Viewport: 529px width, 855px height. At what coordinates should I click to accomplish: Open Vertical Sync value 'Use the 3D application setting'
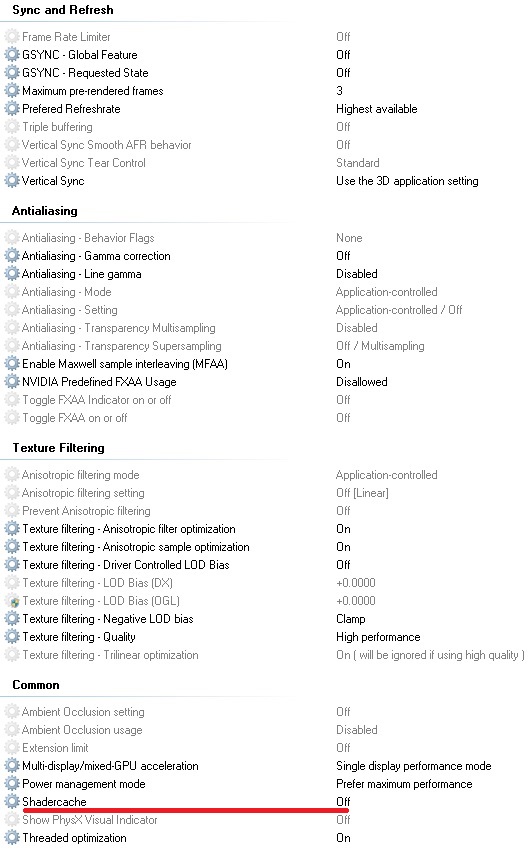[407, 180]
